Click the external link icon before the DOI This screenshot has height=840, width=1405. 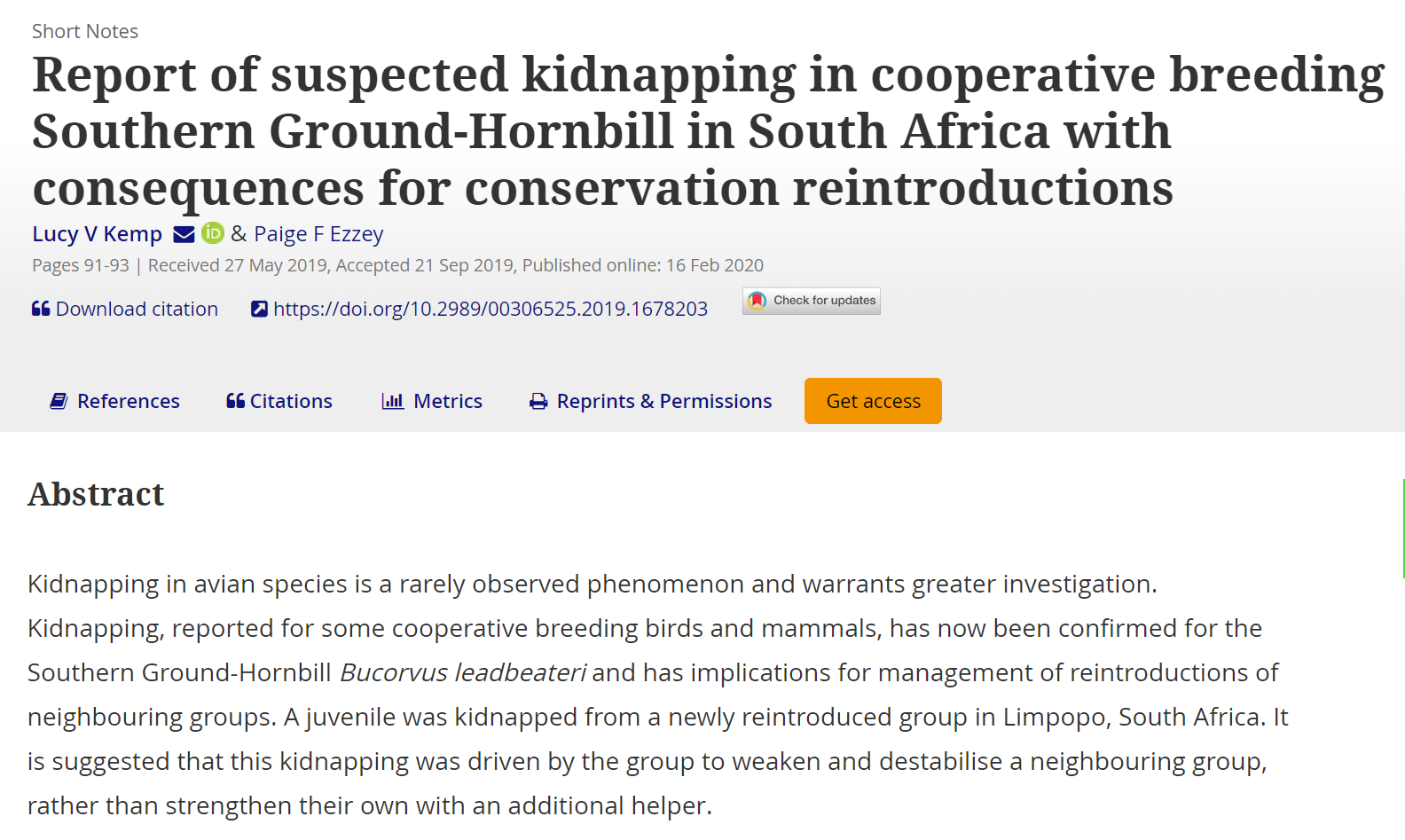259,309
